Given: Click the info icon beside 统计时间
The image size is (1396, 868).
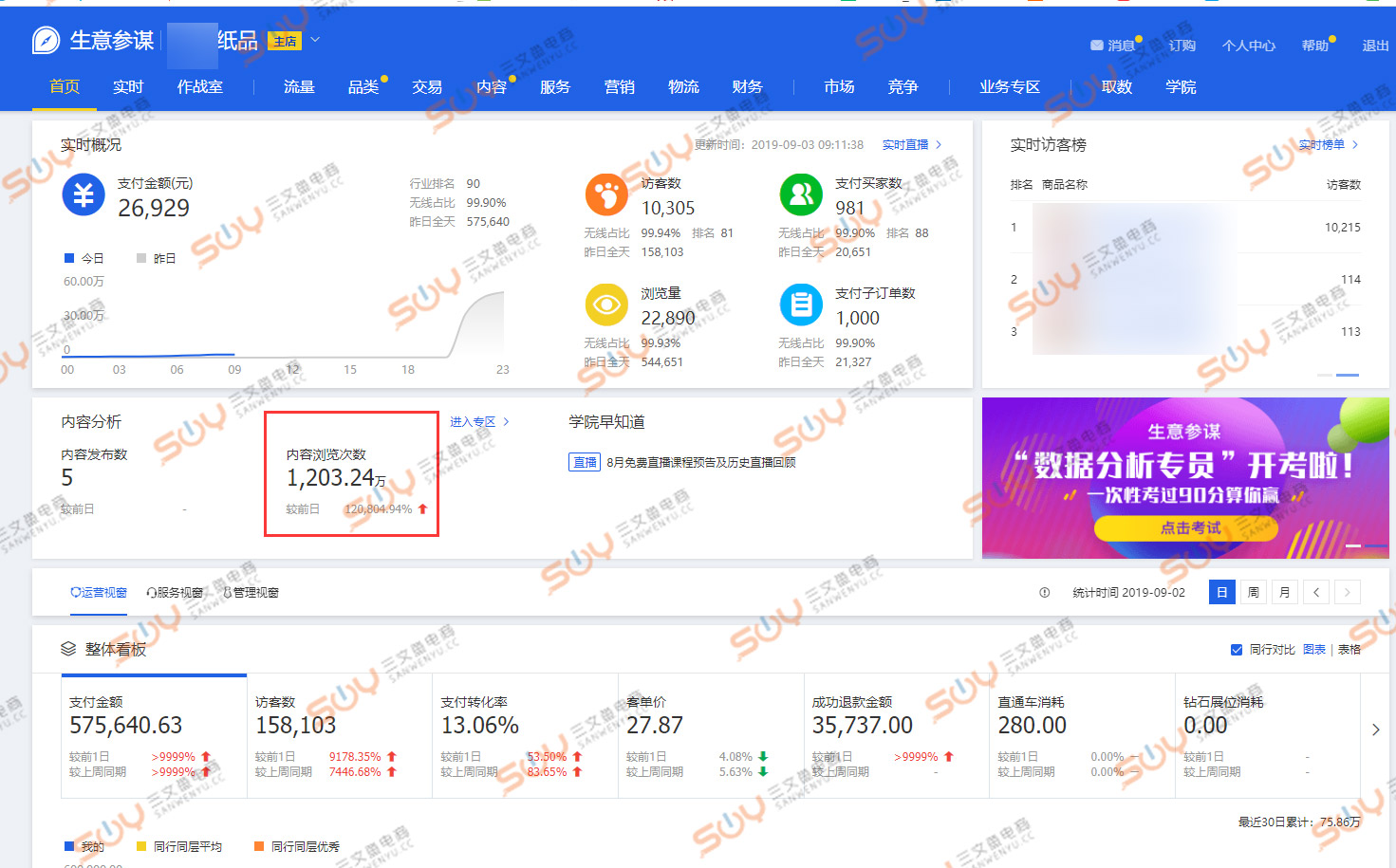Looking at the screenshot, I should tap(1045, 593).
